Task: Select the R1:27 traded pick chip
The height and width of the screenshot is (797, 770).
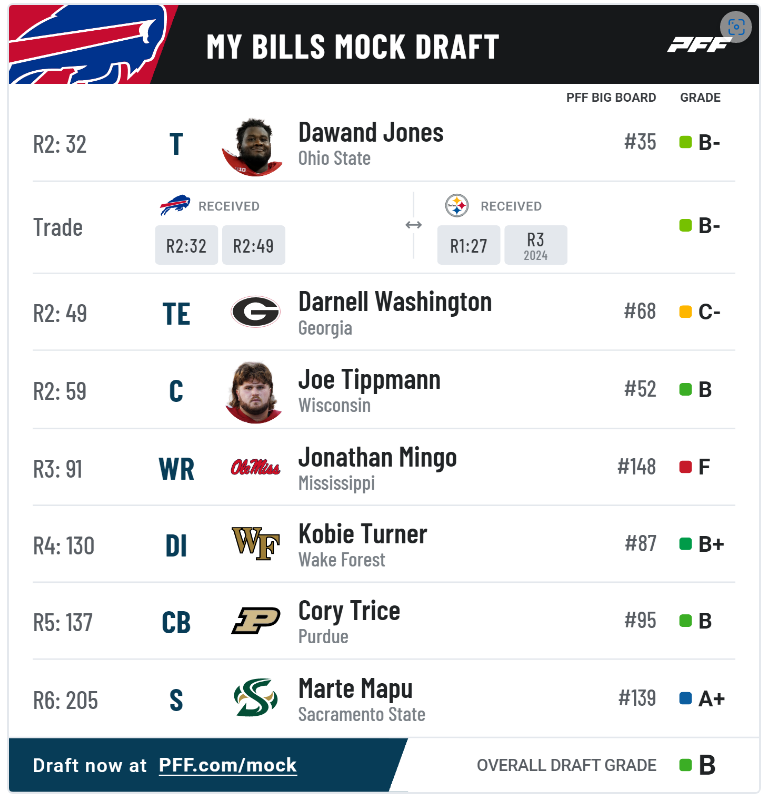Action: [x=469, y=246]
